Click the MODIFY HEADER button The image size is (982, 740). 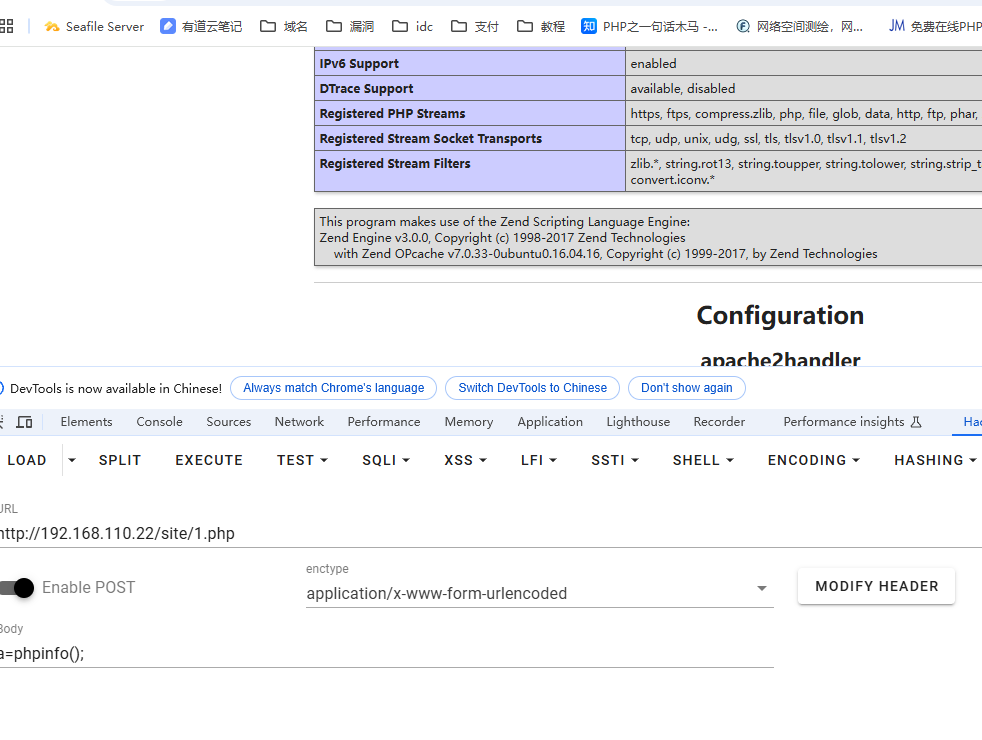876,586
